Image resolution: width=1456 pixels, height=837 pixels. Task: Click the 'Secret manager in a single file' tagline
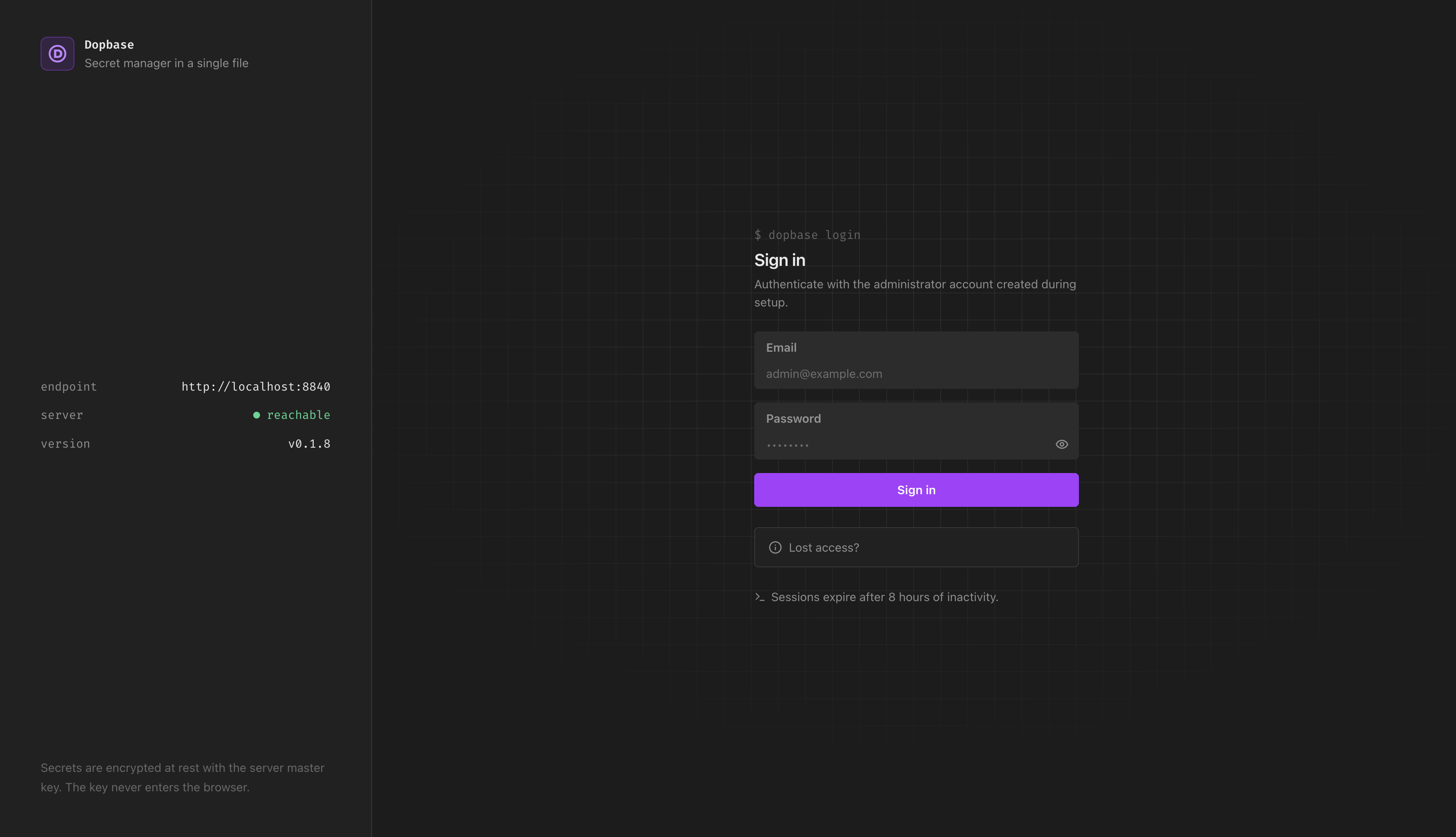167,63
